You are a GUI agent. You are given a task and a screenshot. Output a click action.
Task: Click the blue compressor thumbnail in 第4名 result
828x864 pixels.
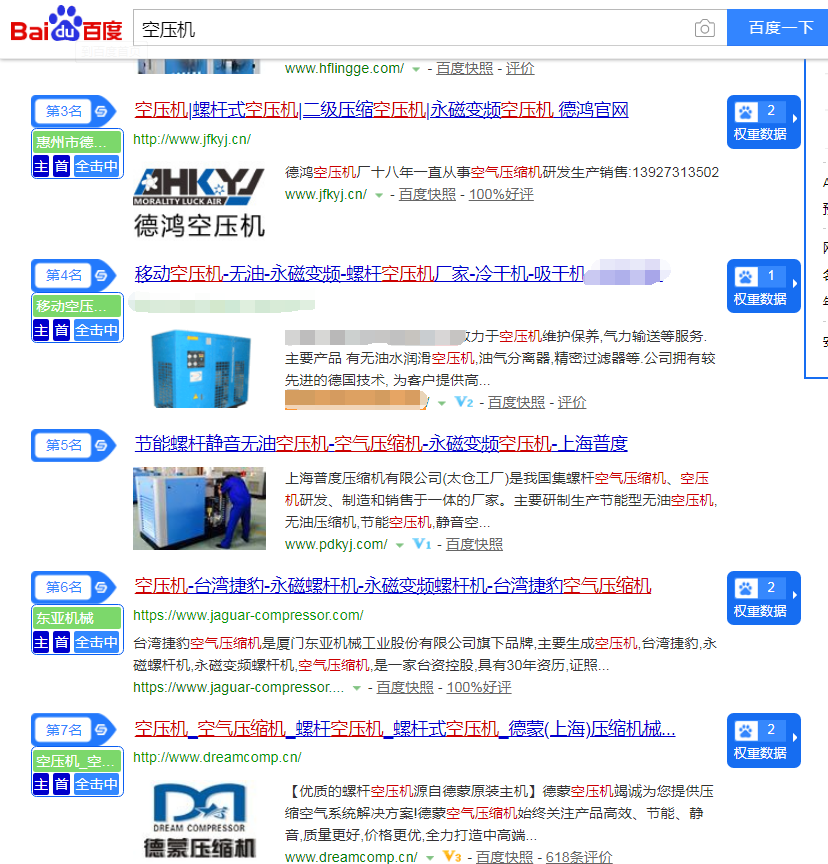[199, 369]
